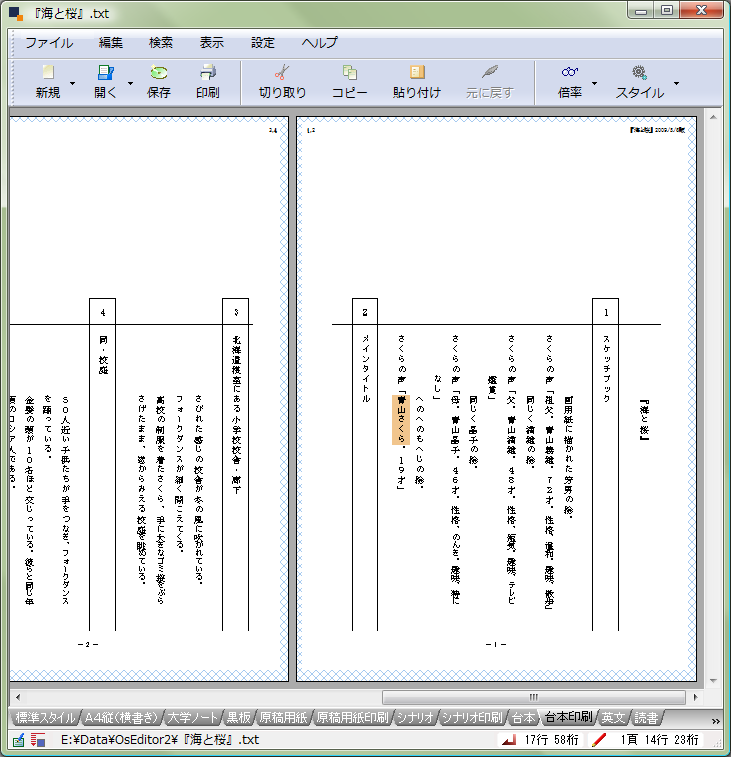Switch to the 英文 tab

(x=613, y=718)
